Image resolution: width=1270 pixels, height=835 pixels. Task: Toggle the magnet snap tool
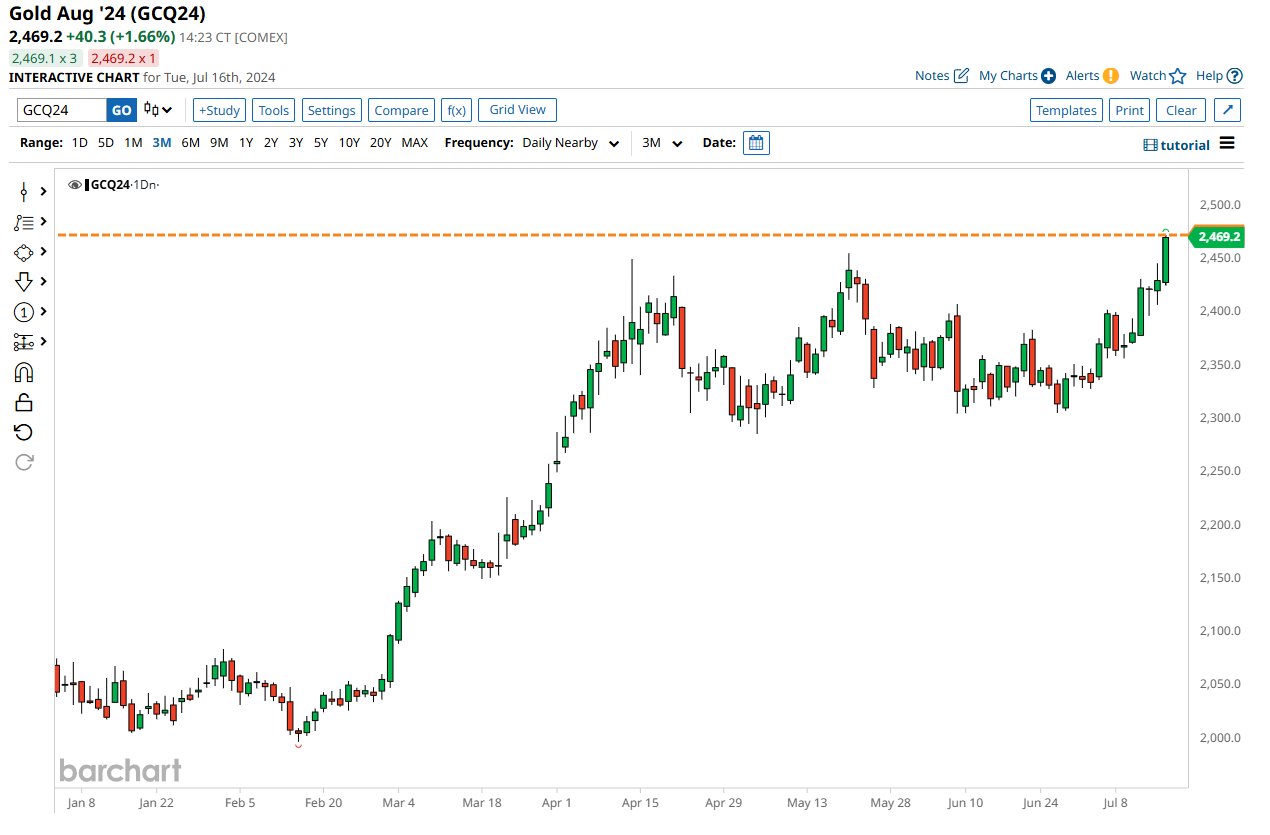[24, 372]
